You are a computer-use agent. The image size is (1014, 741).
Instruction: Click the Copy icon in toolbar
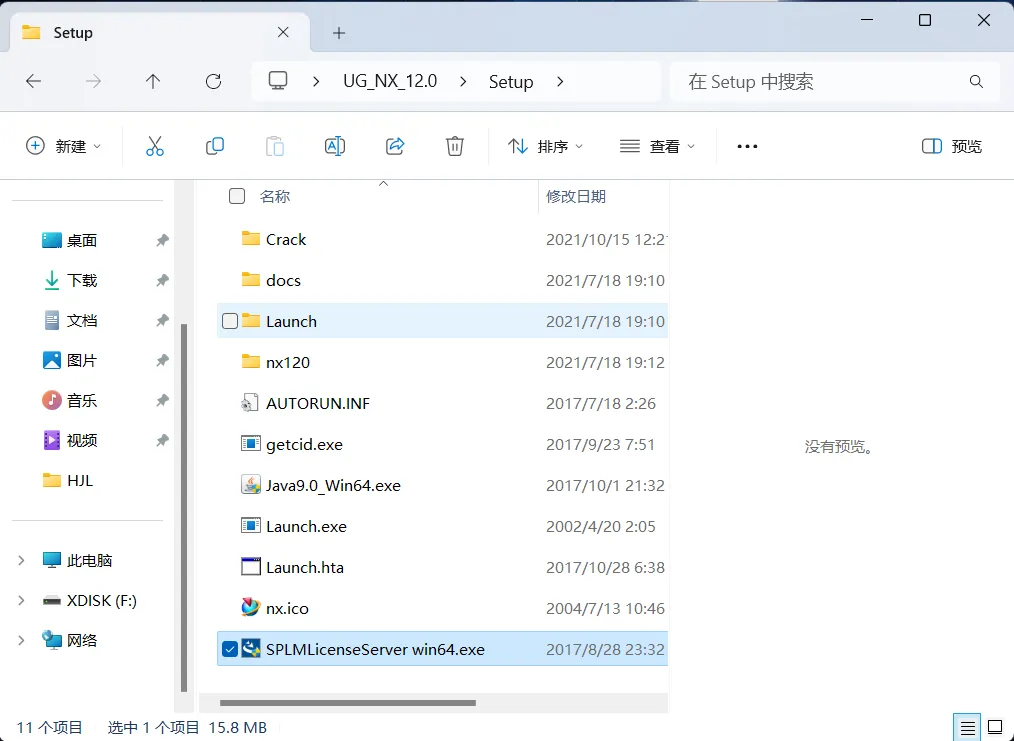(x=215, y=146)
